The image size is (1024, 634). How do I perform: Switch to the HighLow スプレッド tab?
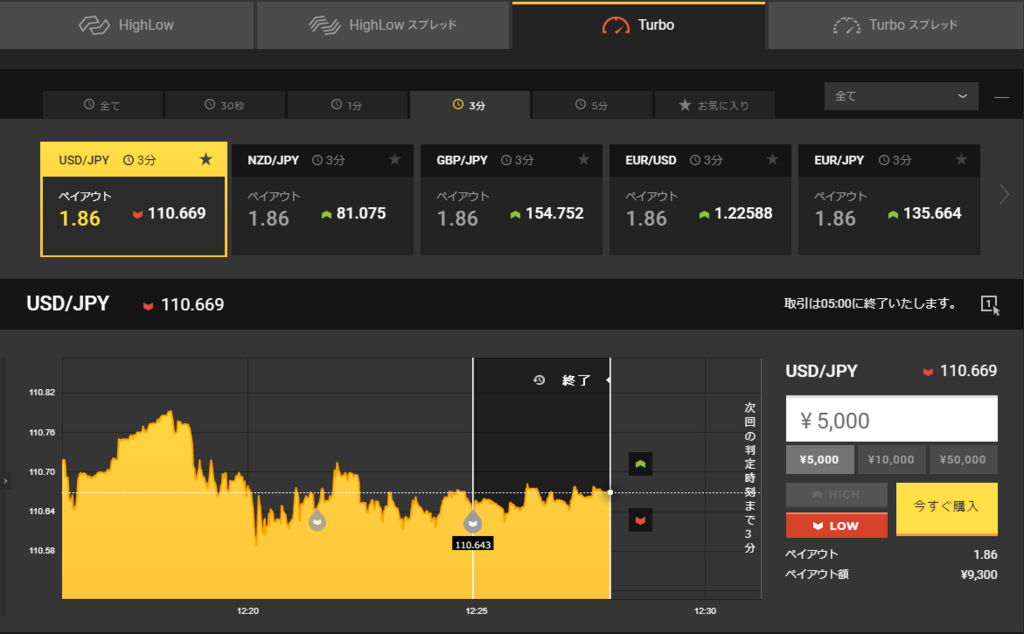tap(383, 25)
